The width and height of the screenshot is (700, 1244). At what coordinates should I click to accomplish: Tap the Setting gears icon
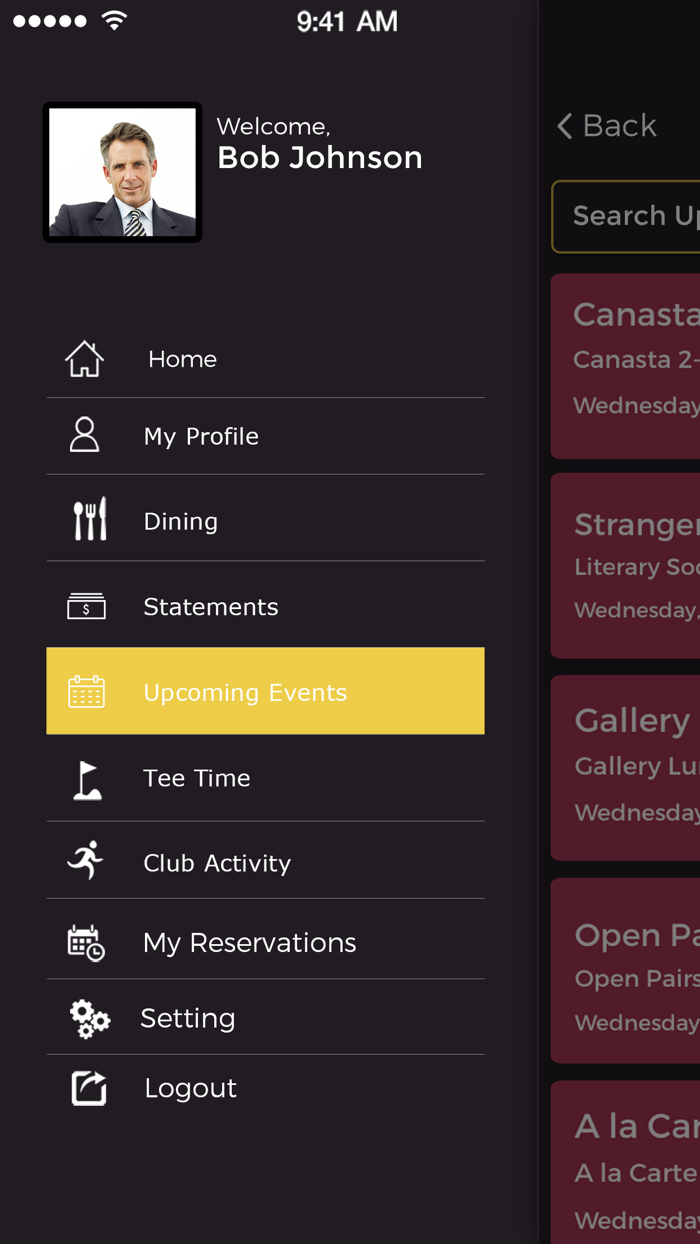tap(89, 1018)
